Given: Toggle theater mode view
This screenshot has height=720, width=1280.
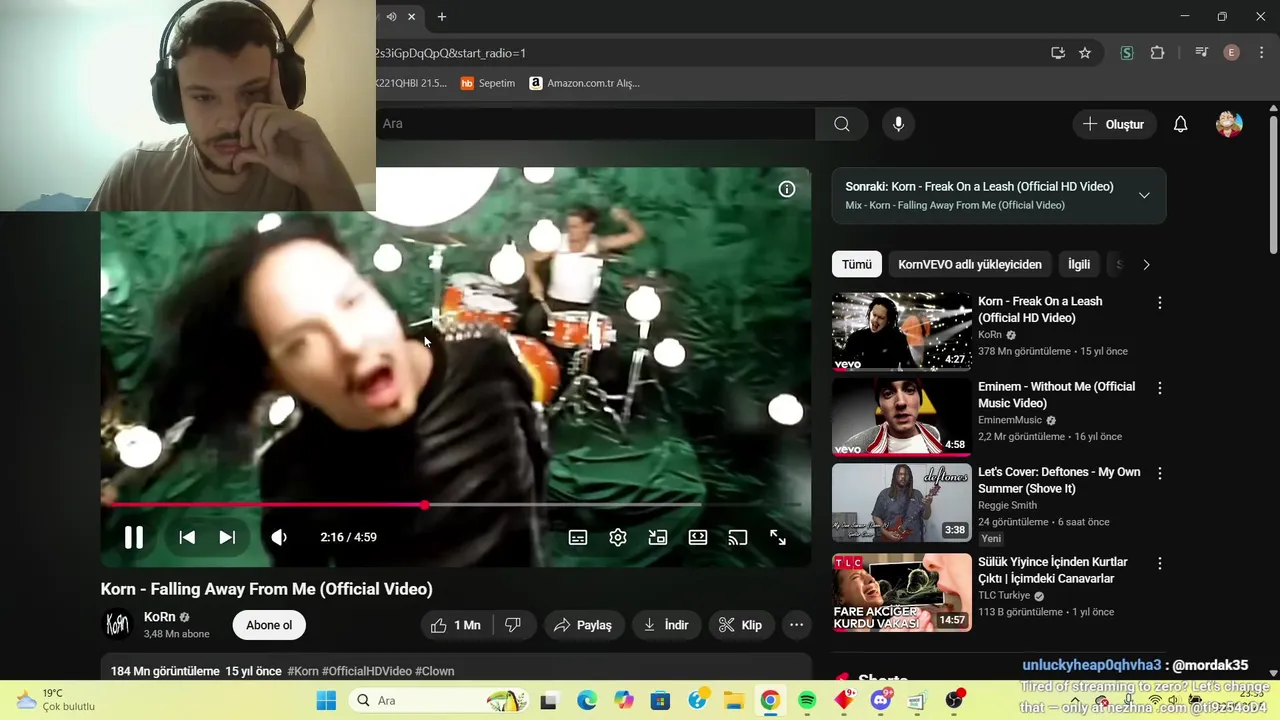Looking at the screenshot, I should 698,537.
